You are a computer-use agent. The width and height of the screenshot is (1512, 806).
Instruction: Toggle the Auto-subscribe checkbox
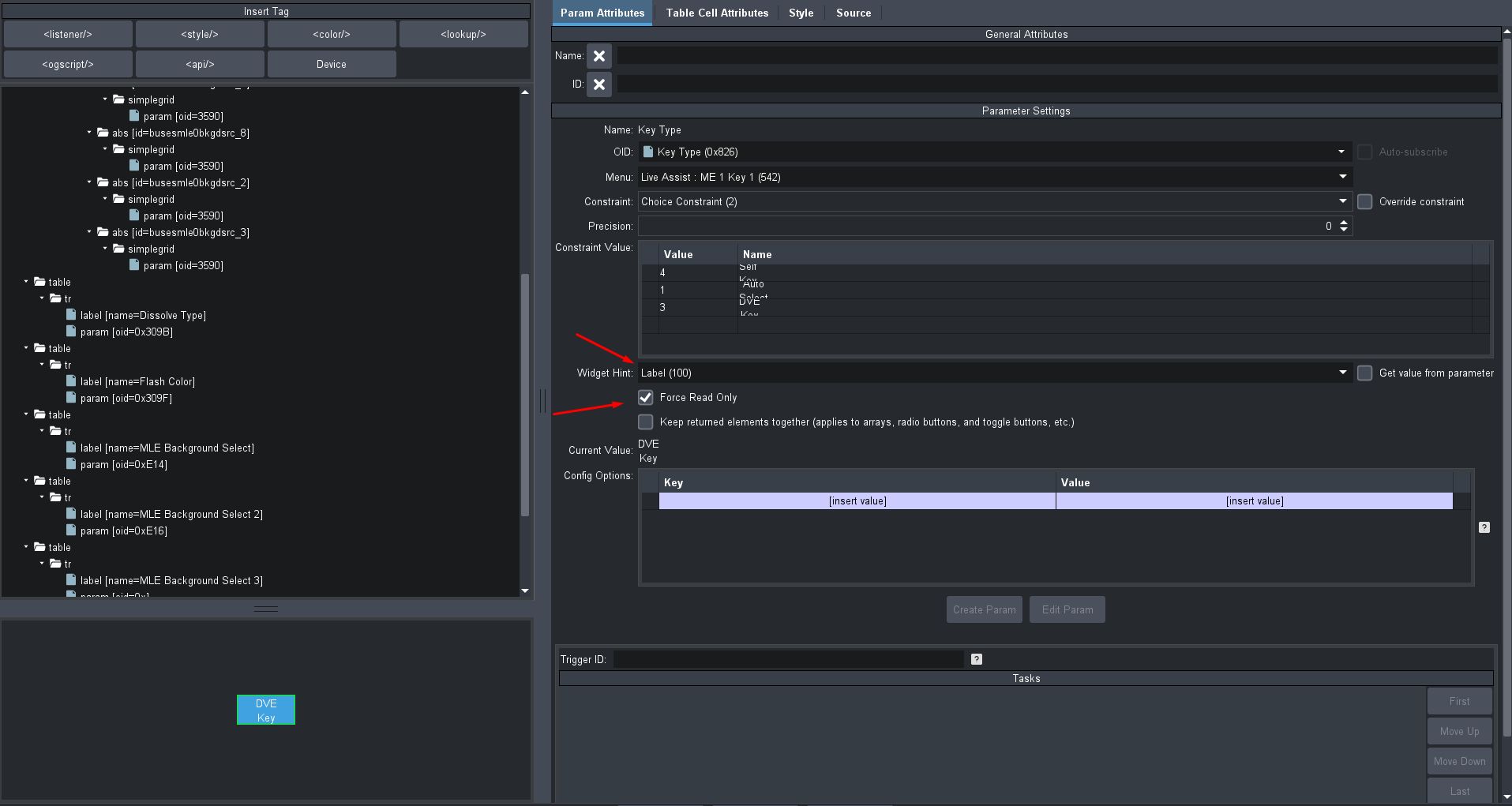click(1364, 152)
